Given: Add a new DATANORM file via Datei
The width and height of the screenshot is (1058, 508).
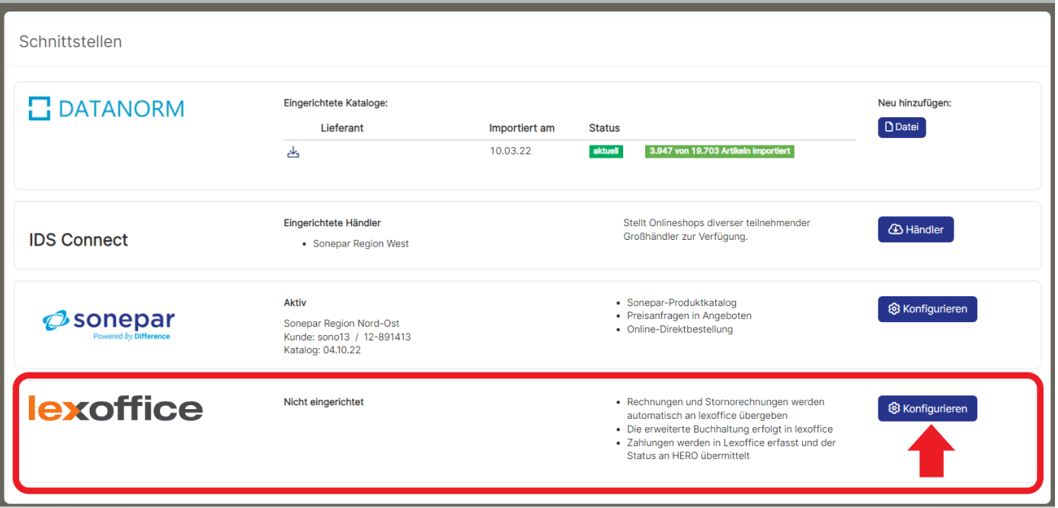Looking at the screenshot, I should tap(901, 127).
